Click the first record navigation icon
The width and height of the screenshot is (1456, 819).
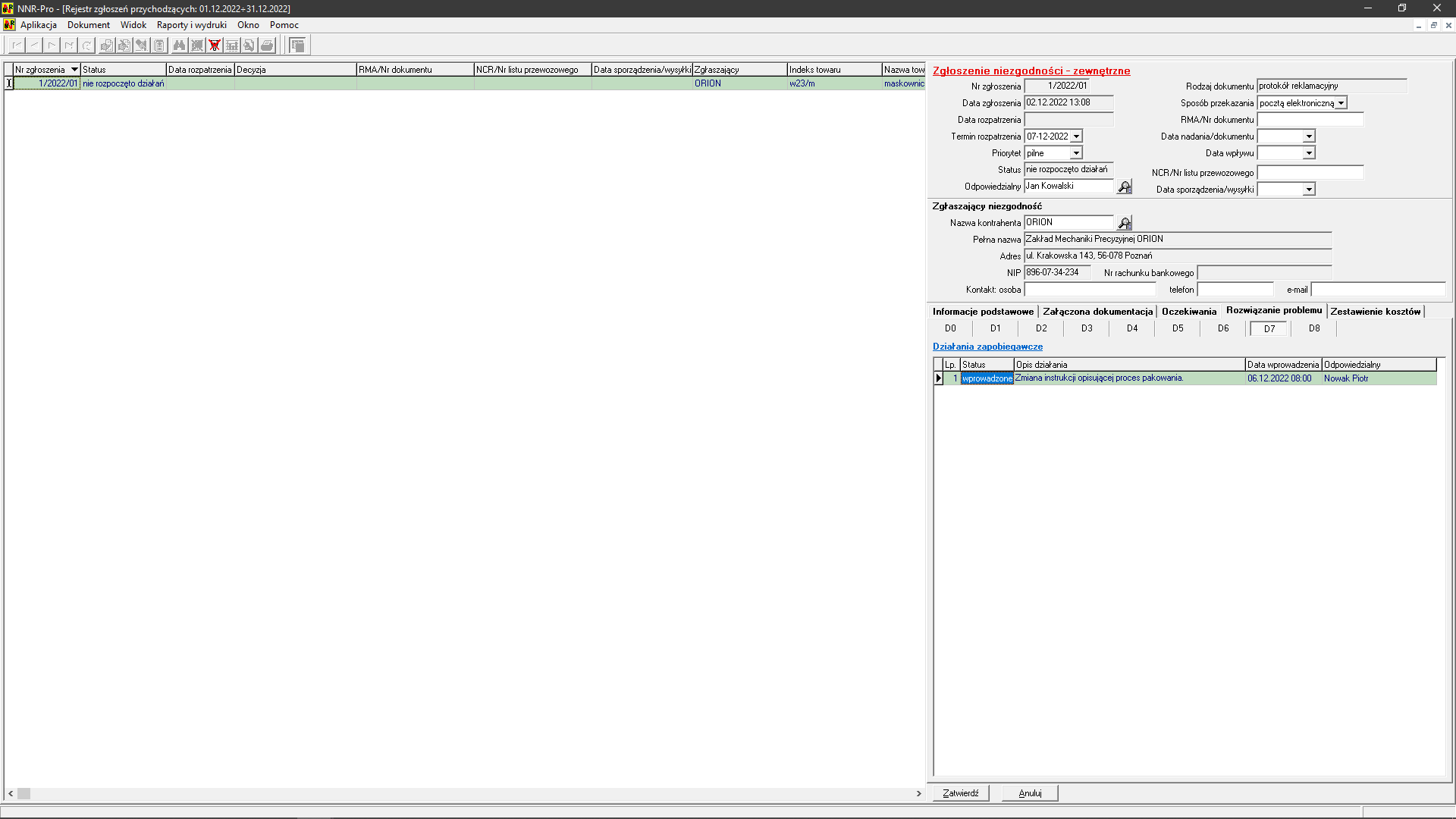point(17,45)
